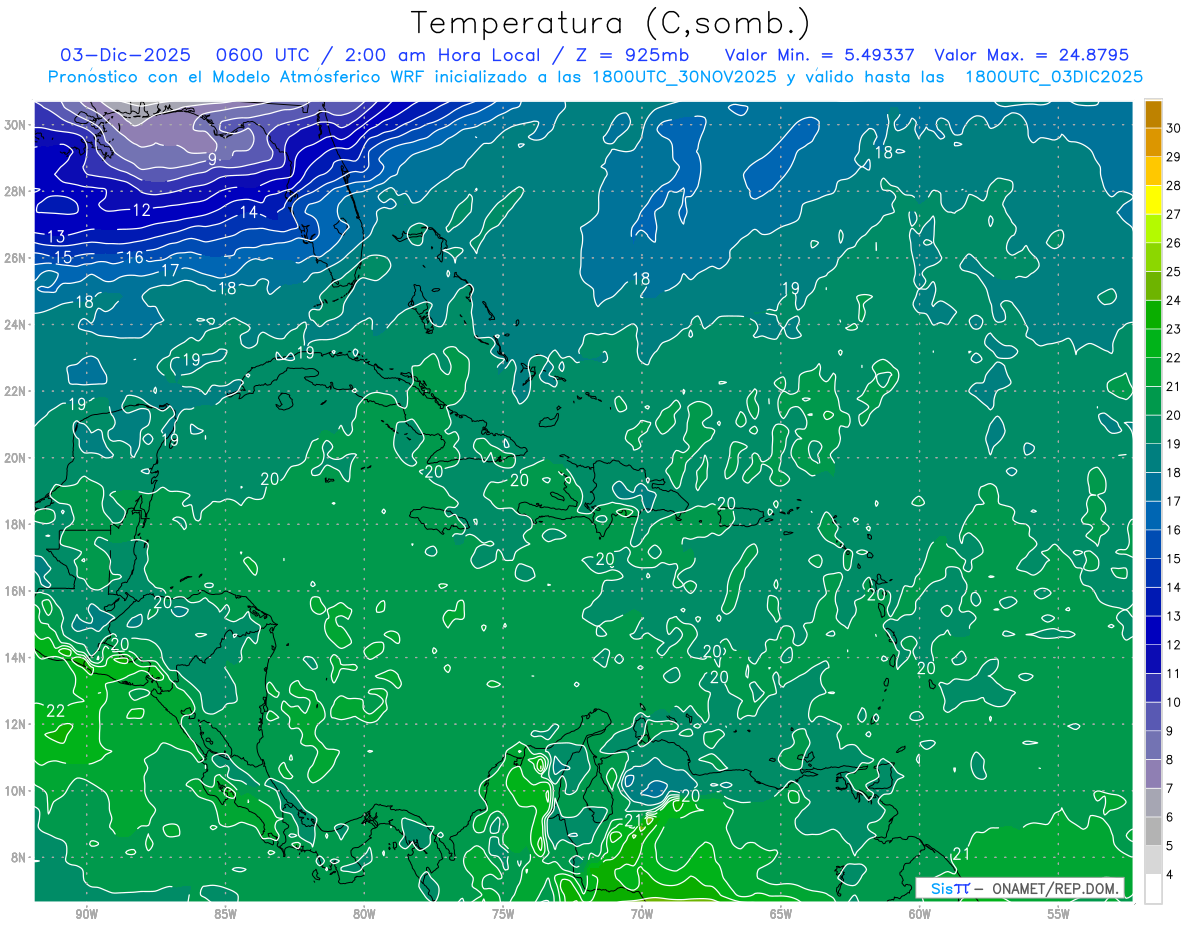Image resolution: width=1200 pixels, height=927 pixels.
Task: Click the "Valor Max. = 24.8795" value
Action: [x=1031, y=55]
